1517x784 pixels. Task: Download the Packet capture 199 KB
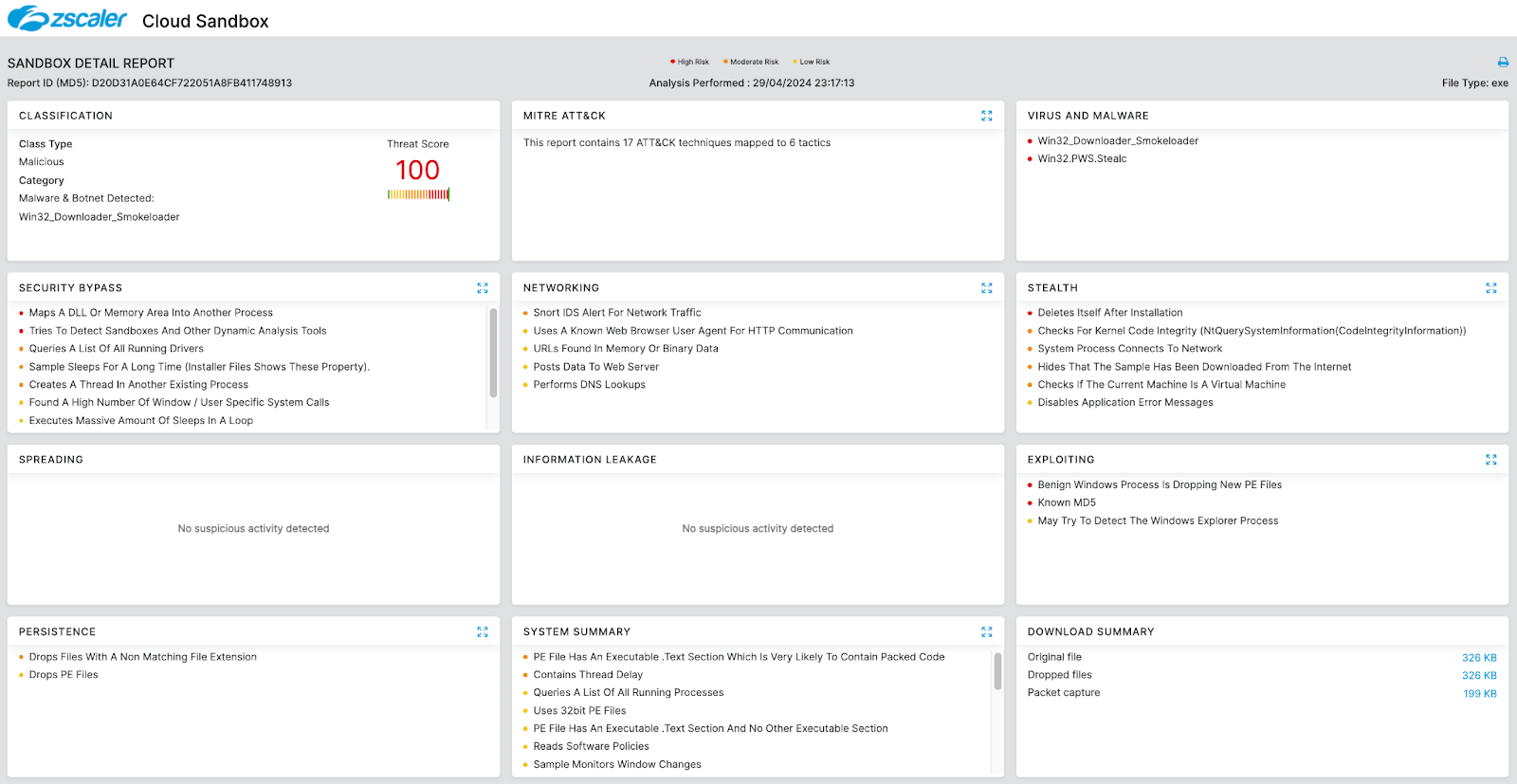(x=1479, y=694)
